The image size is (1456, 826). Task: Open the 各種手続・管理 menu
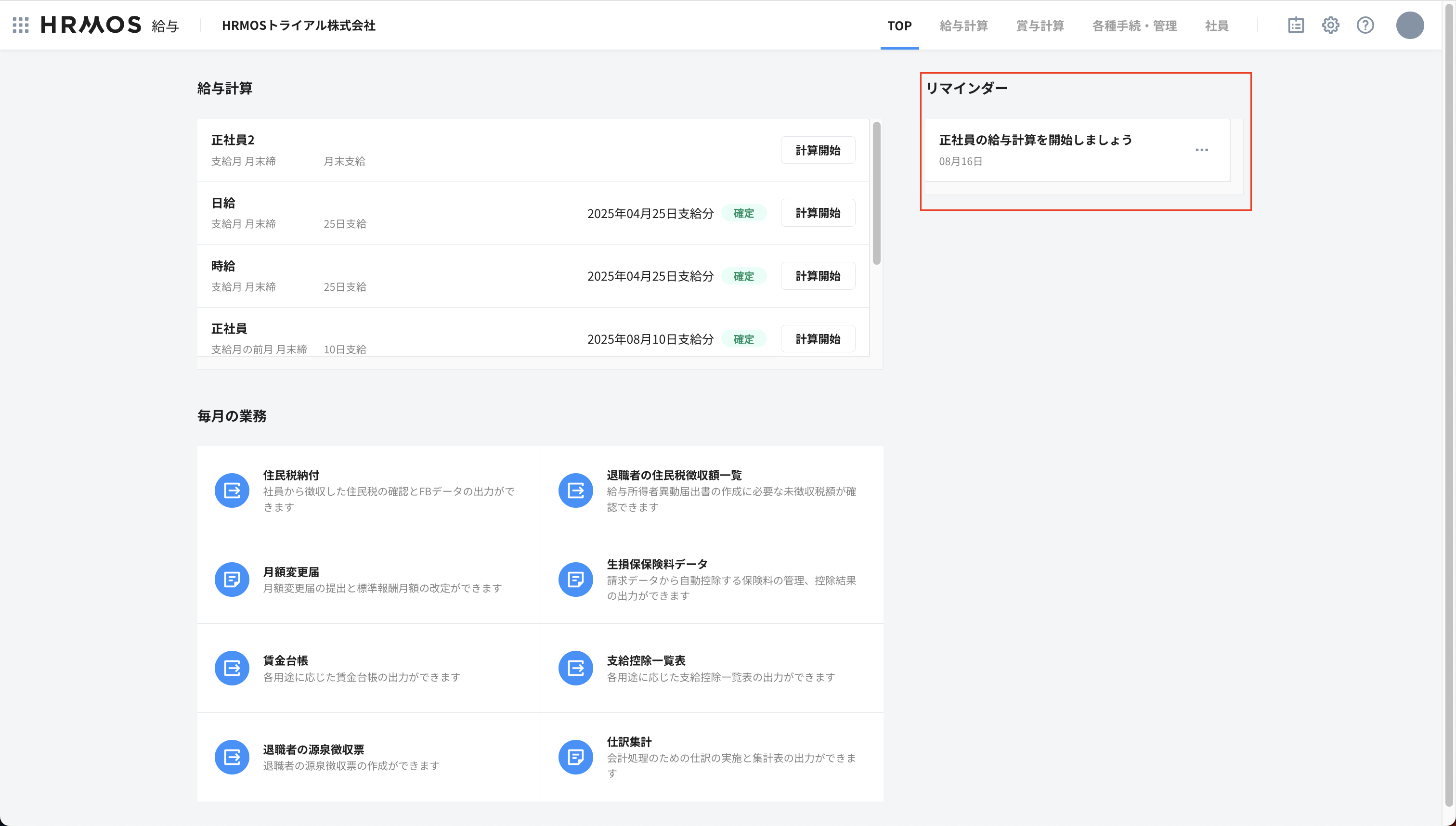tap(1134, 26)
